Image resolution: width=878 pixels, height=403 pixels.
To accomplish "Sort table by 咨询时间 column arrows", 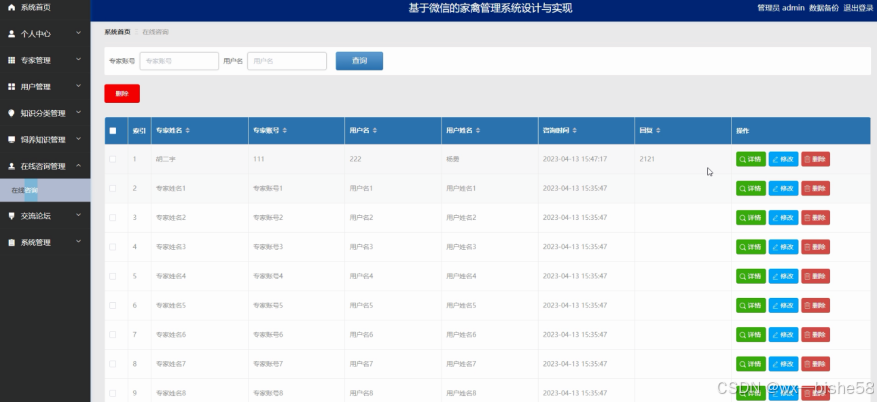I will pos(575,130).
